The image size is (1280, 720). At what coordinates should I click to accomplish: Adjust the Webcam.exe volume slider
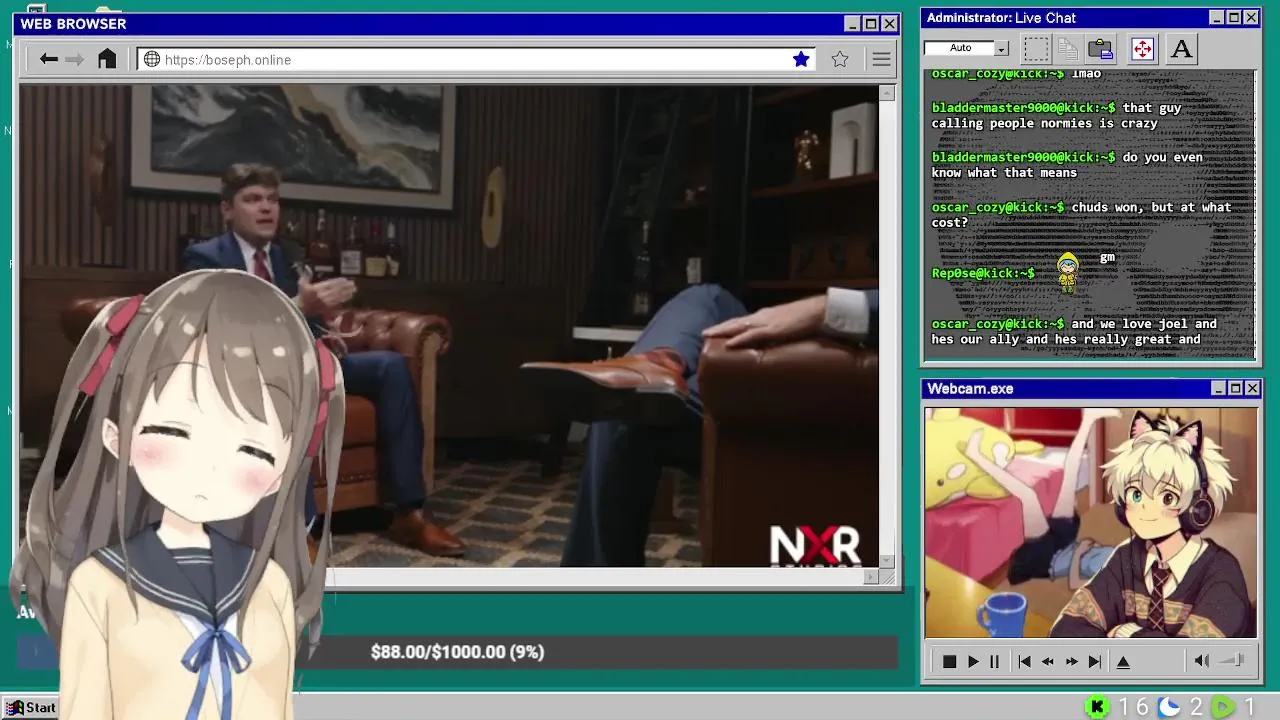click(1234, 660)
